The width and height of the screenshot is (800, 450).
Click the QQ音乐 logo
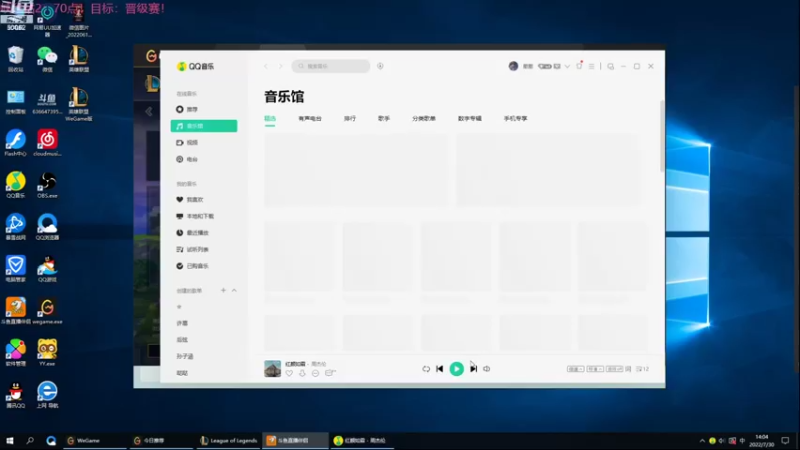click(x=195, y=66)
